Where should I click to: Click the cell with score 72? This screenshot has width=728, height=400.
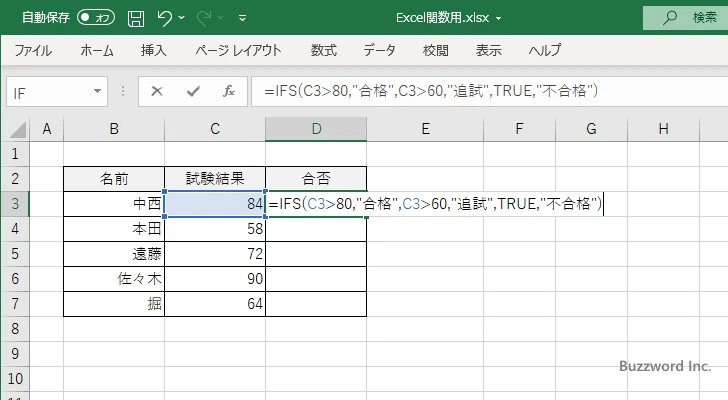tap(215, 254)
